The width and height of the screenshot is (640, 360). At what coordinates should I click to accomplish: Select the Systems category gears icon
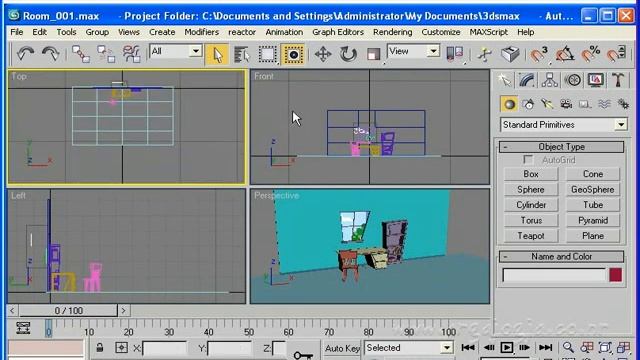click(x=623, y=104)
